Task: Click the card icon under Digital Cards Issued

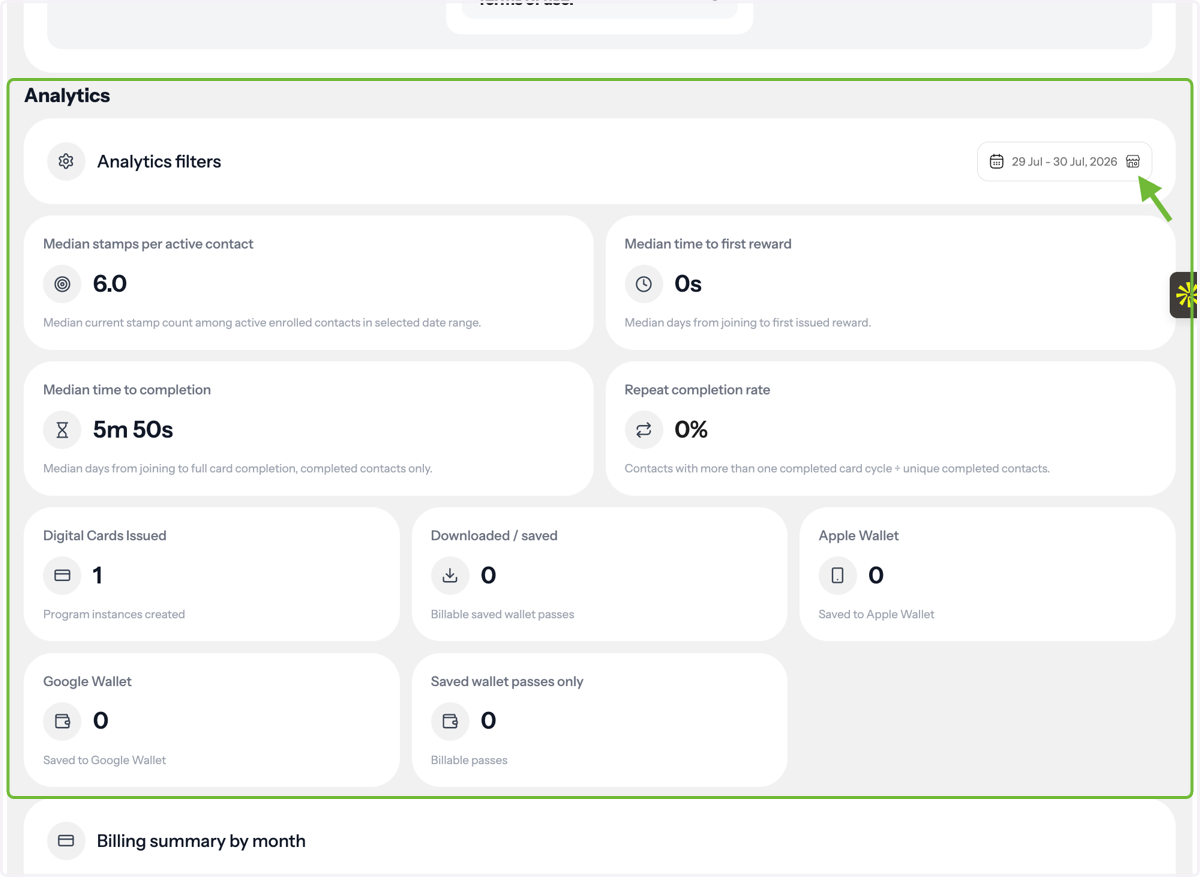Action: [x=62, y=575]
